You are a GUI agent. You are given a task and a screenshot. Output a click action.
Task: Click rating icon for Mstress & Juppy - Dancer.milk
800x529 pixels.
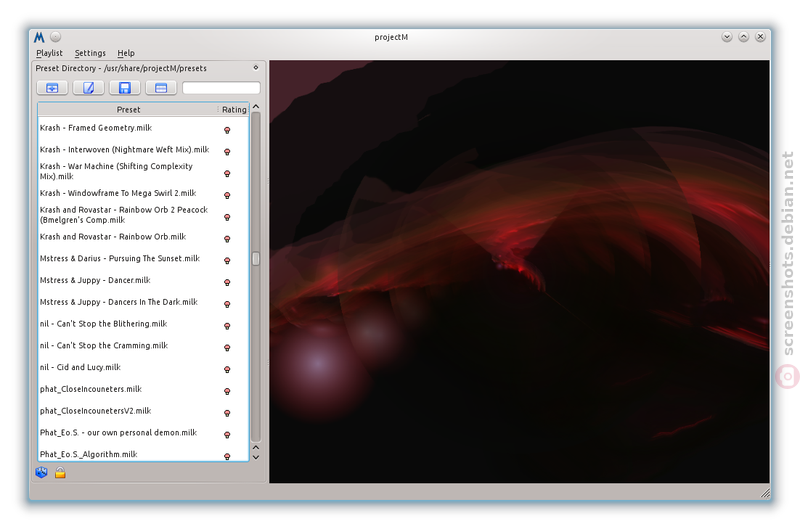(x=227, y=282)
